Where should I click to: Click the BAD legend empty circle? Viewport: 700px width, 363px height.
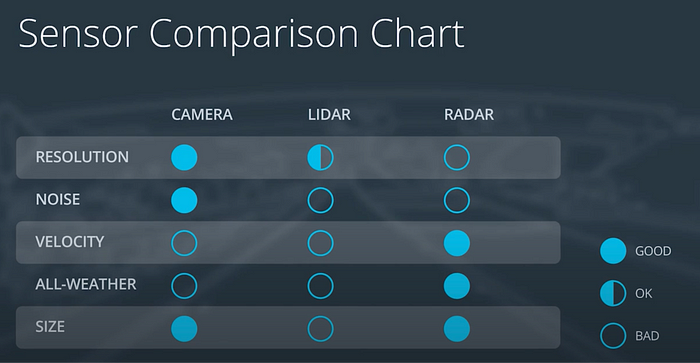click(613, 335)
